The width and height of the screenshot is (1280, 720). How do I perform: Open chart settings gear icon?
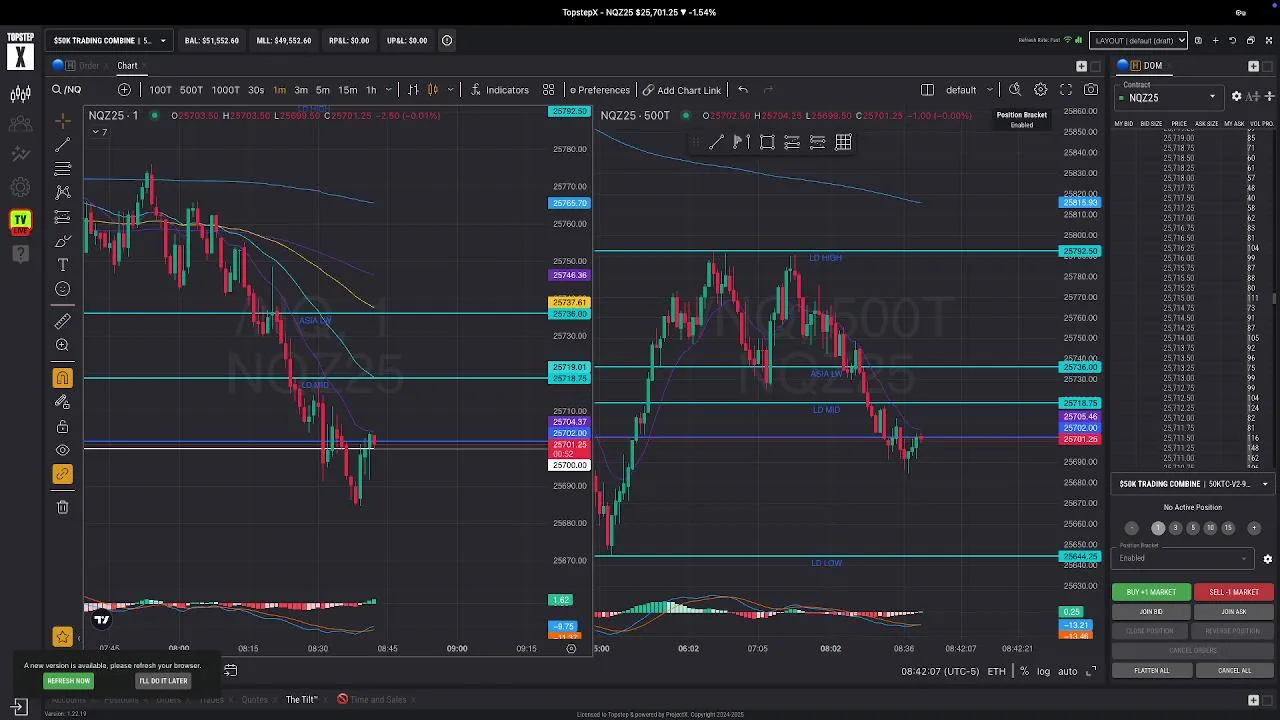pyautogui.click(x=1040, y=90)
